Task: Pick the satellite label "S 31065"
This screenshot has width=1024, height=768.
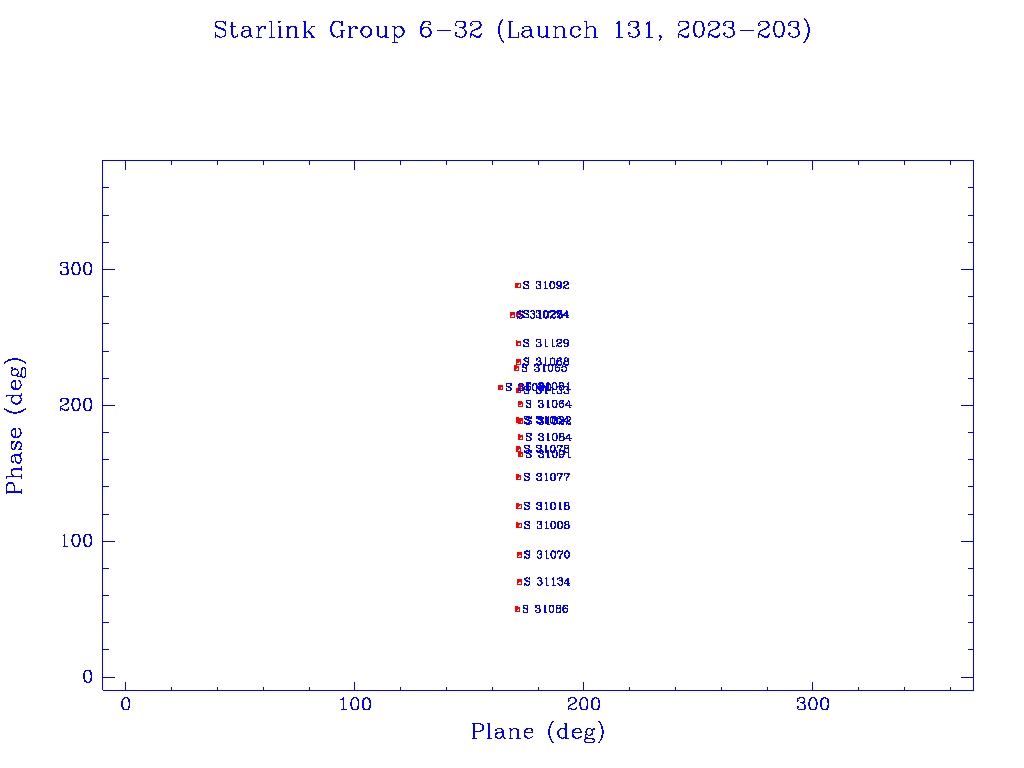Action: coord(544,368)
